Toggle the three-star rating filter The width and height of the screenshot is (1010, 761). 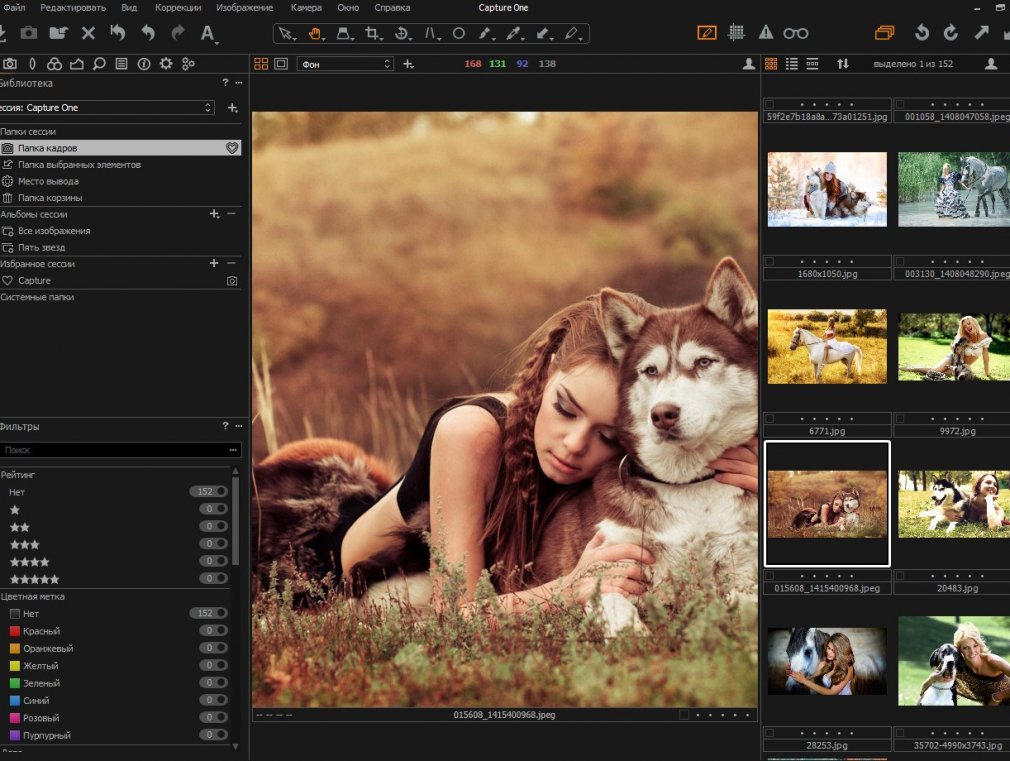pos(213,544)
